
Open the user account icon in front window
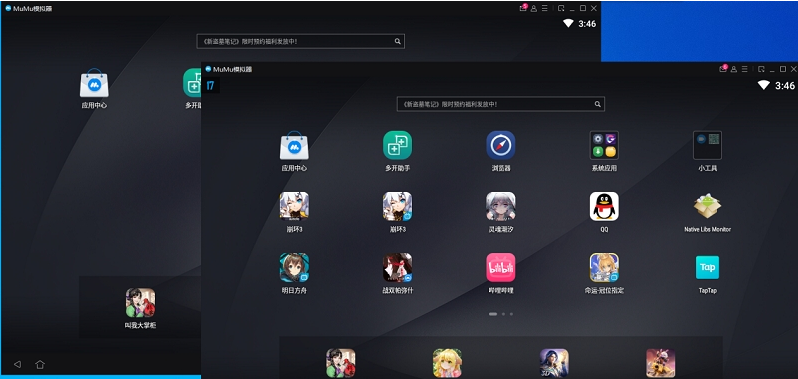[x=734, y=69]
